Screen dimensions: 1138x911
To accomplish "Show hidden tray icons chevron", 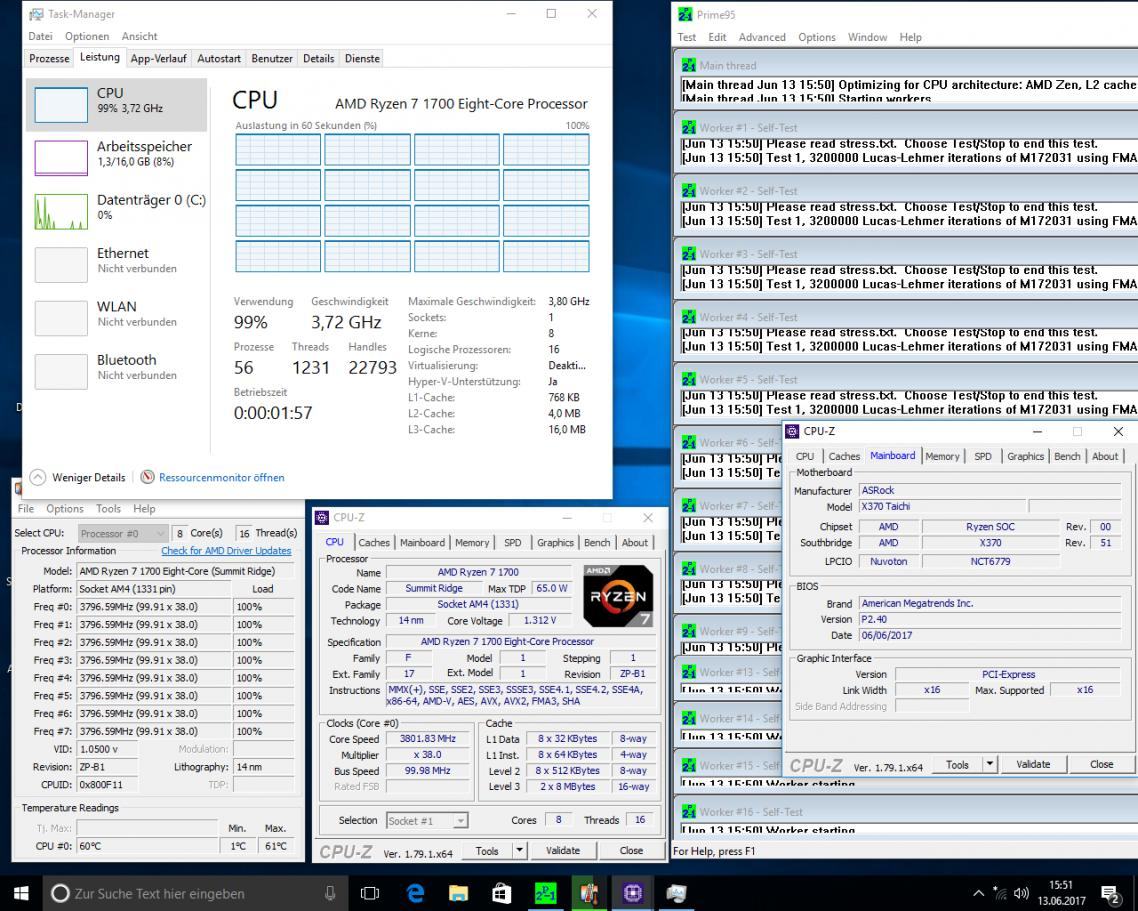I will pos(978,894).
